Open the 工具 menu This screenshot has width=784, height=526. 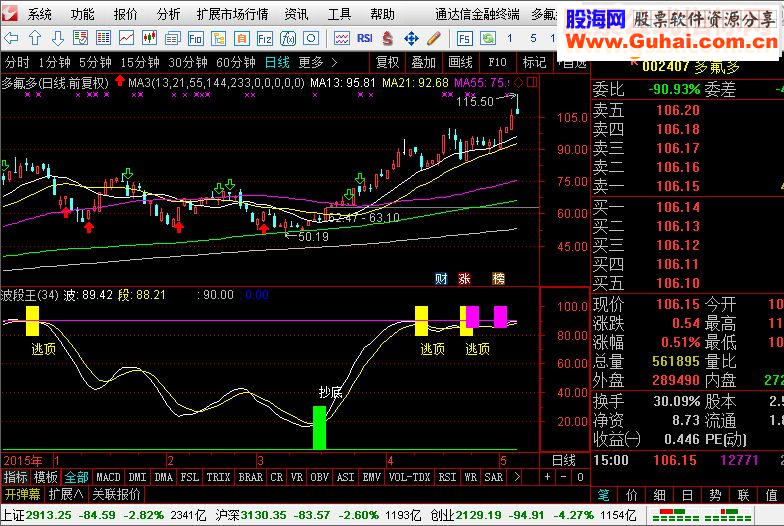point(340,14)
